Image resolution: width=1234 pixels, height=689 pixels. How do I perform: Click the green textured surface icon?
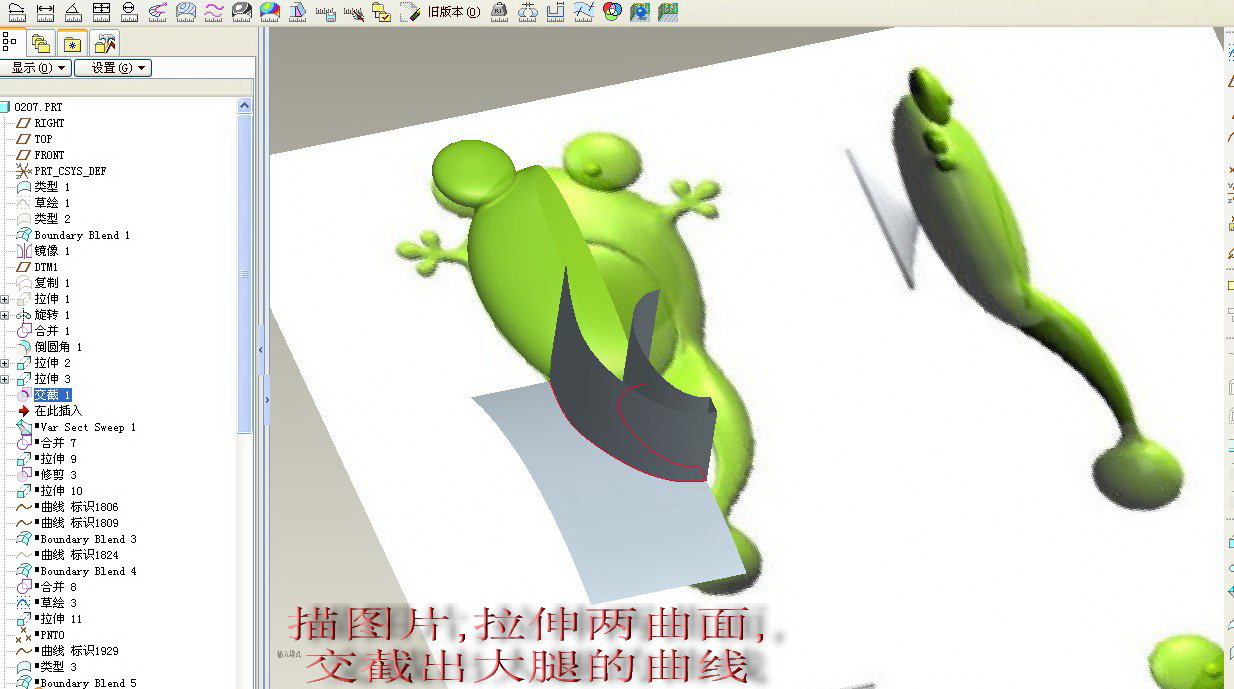[669, 12]
